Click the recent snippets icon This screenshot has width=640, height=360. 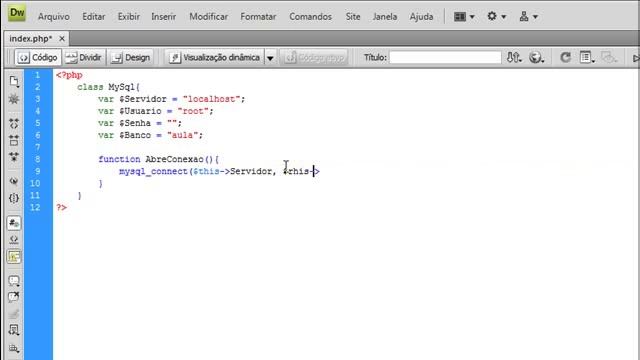coord(14,331)
